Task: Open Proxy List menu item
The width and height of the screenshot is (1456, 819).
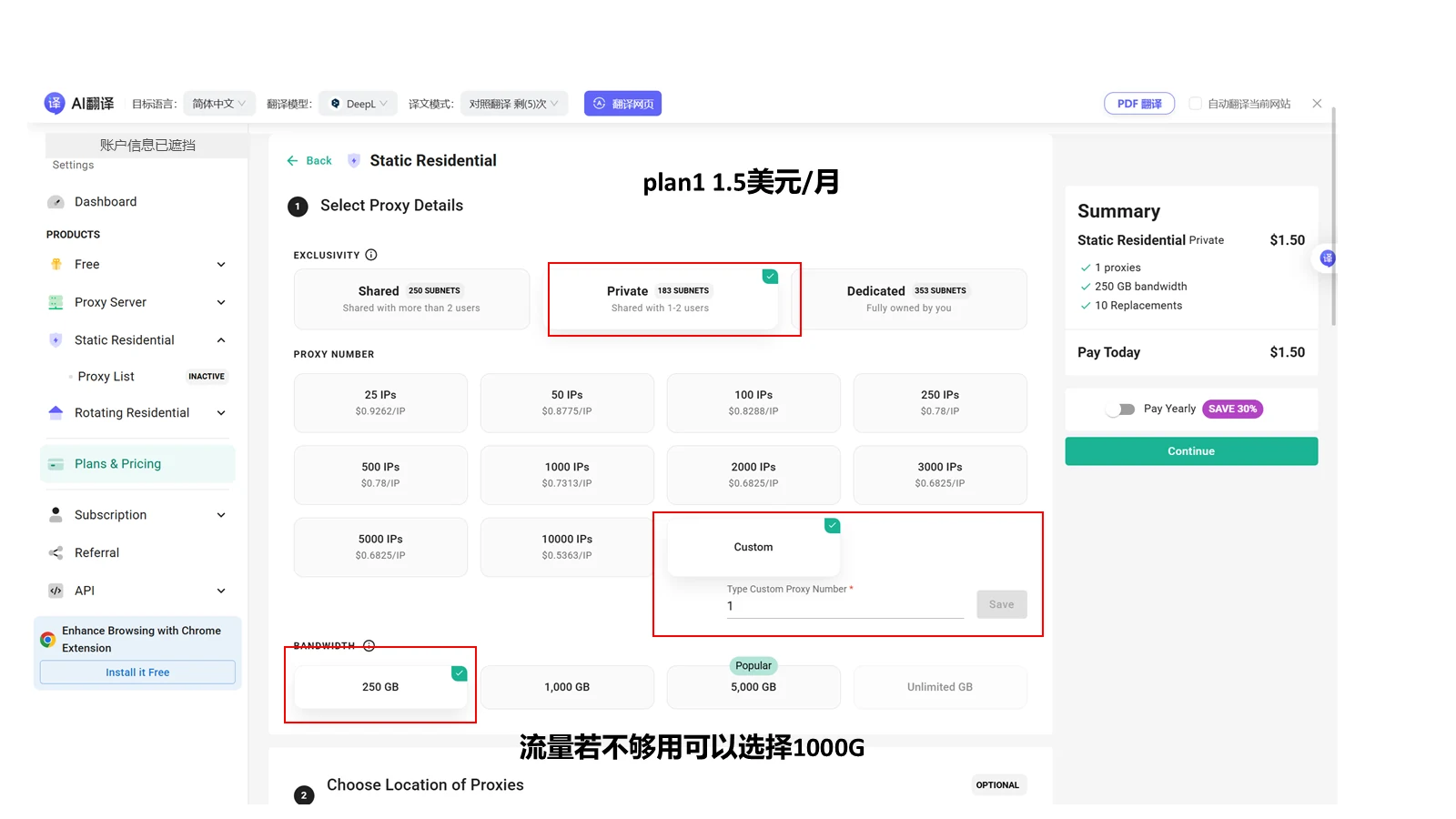Action: (106, 376)
